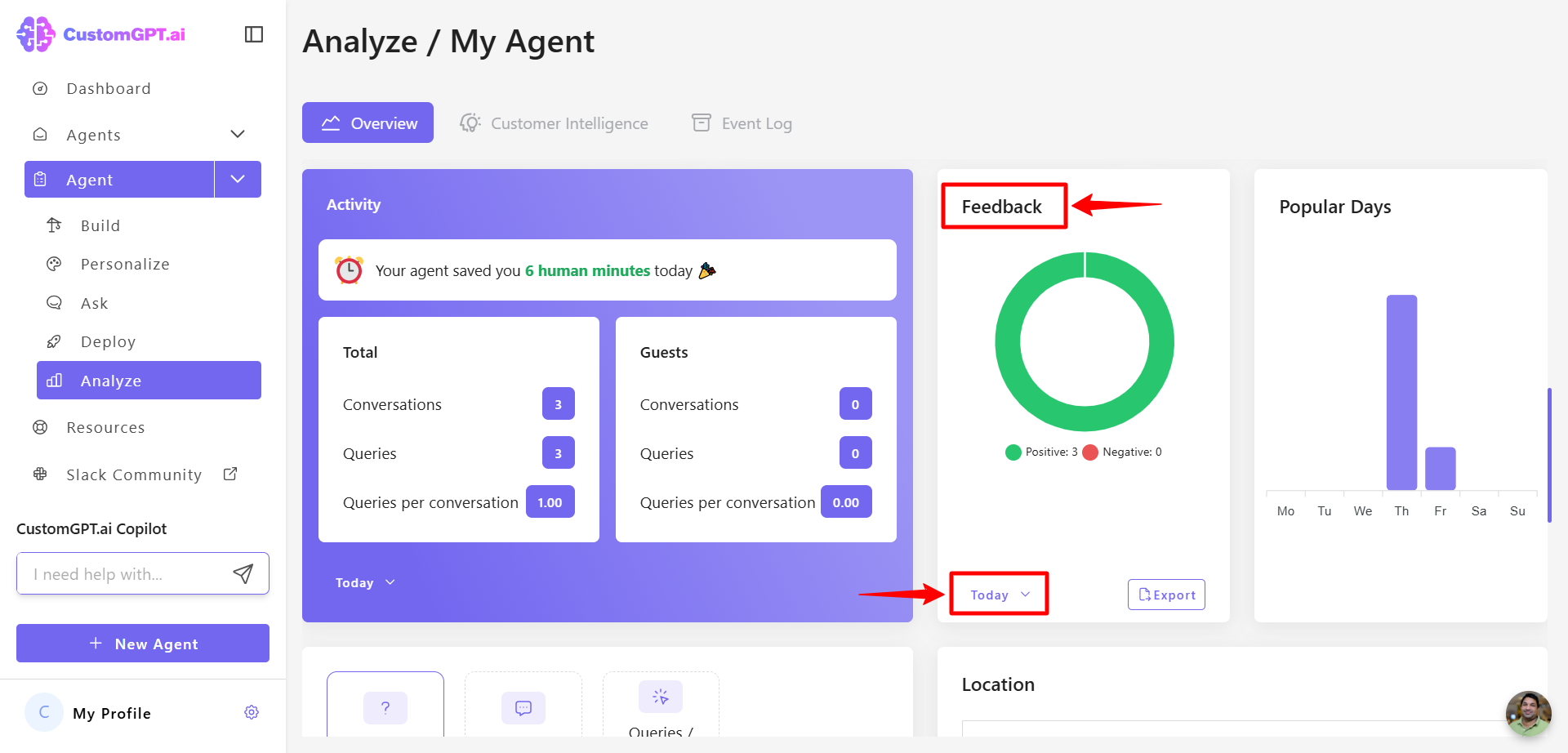
Task: Click the alarm clock icon in Activity
Action: (x=350, y=270)
